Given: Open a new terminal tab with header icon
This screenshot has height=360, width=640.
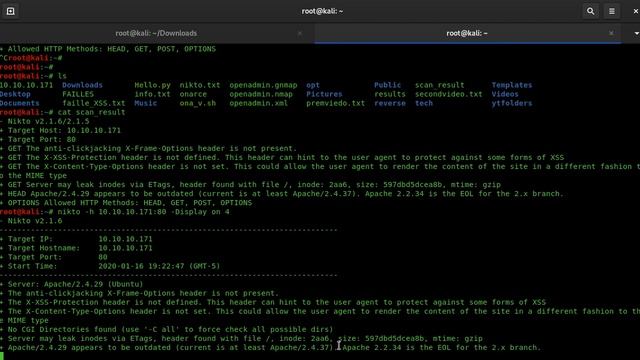Looking at the screenshot, I should [11, 11].
